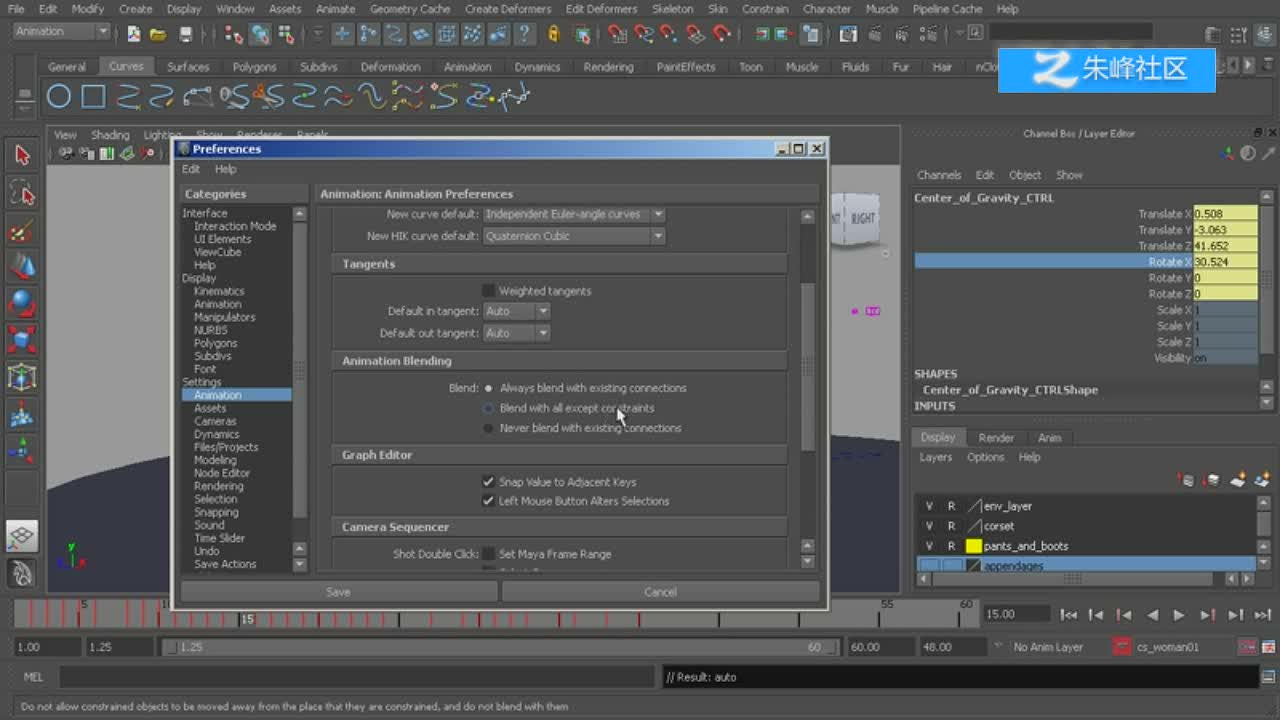Screen dimensions: 1280x720
Task: Activate the Lasso select tool
Action: click(21, 192)
